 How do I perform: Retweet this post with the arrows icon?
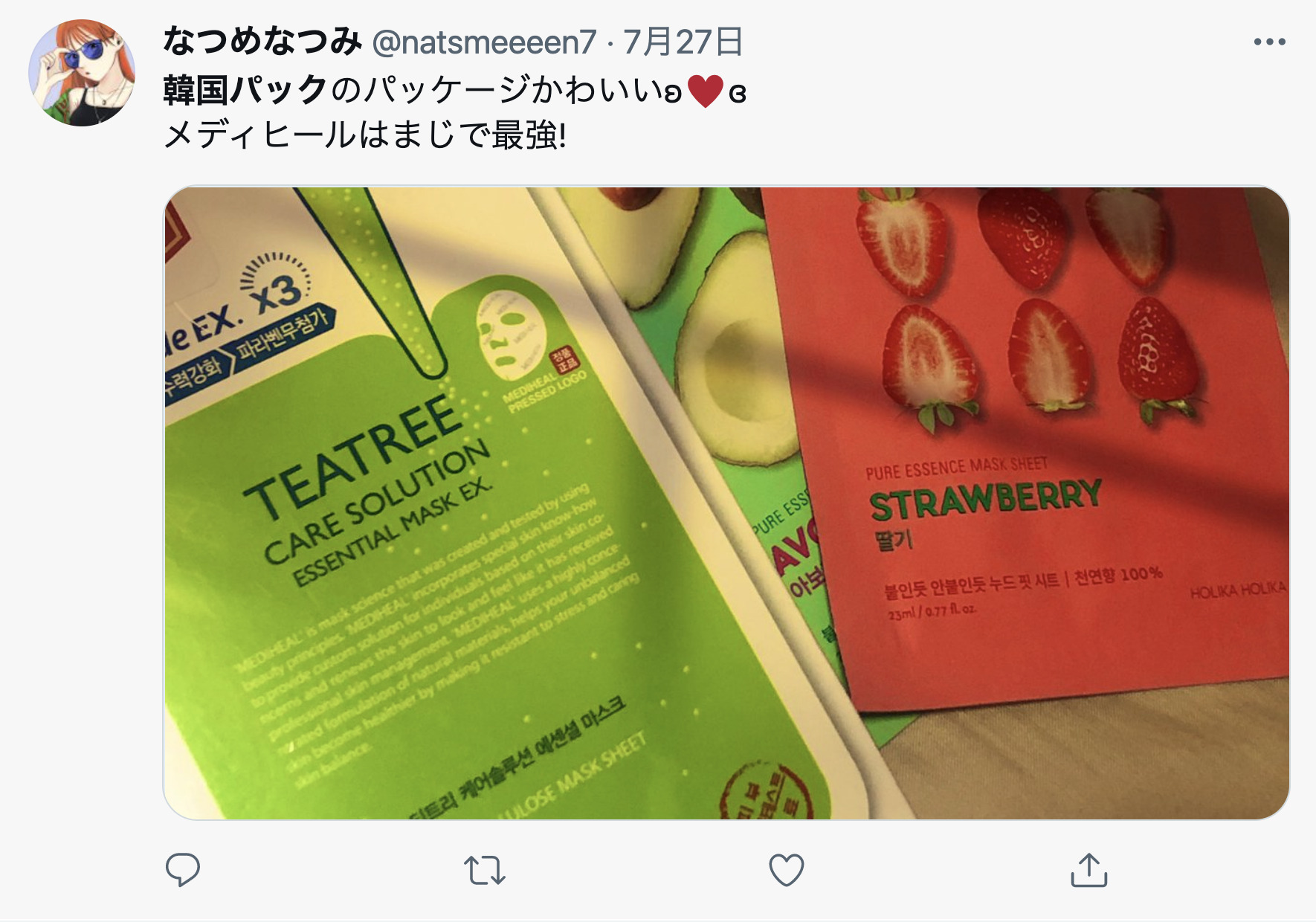(485, 870)
